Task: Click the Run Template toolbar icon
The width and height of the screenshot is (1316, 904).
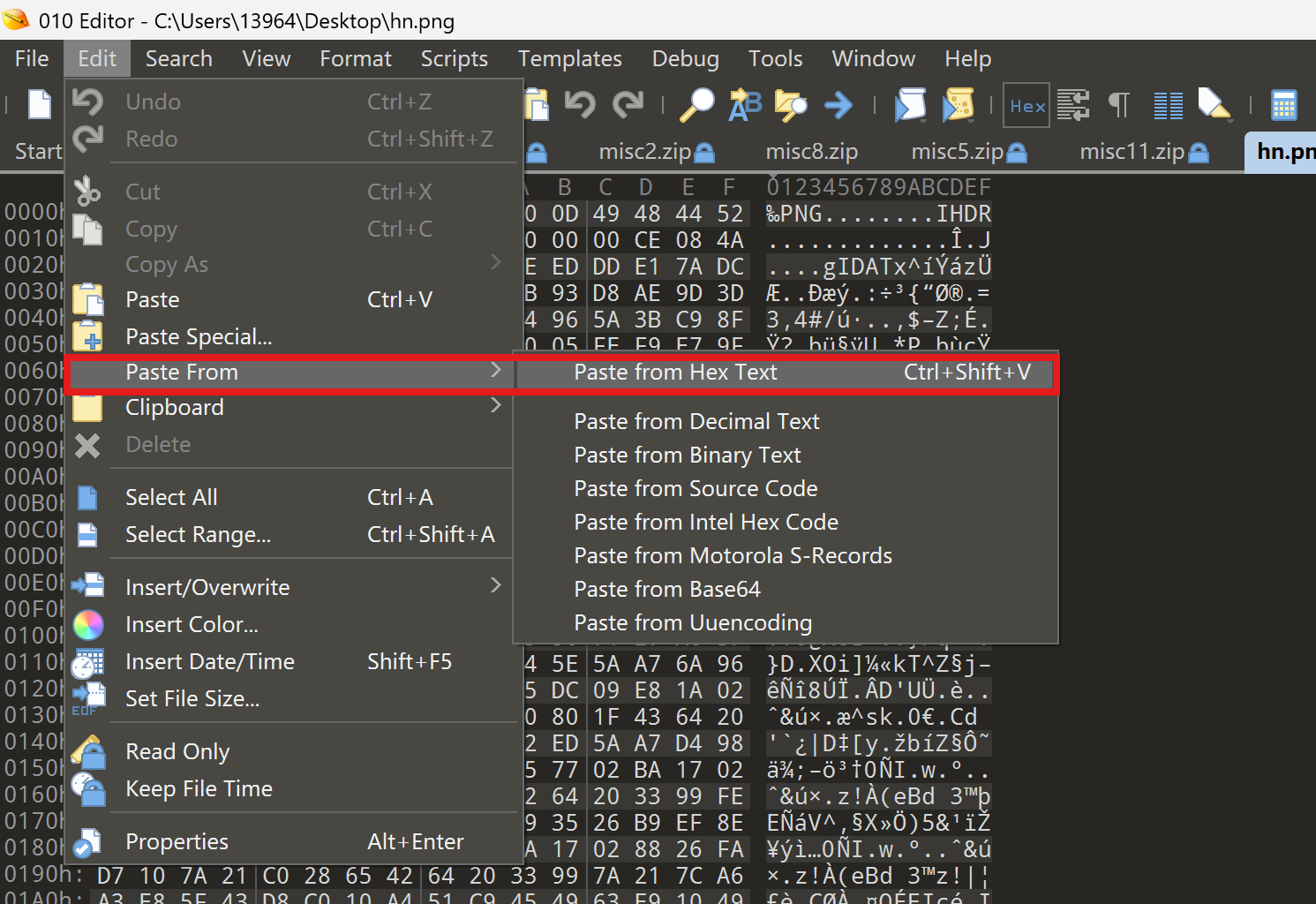Action: (x=958, y=105)
